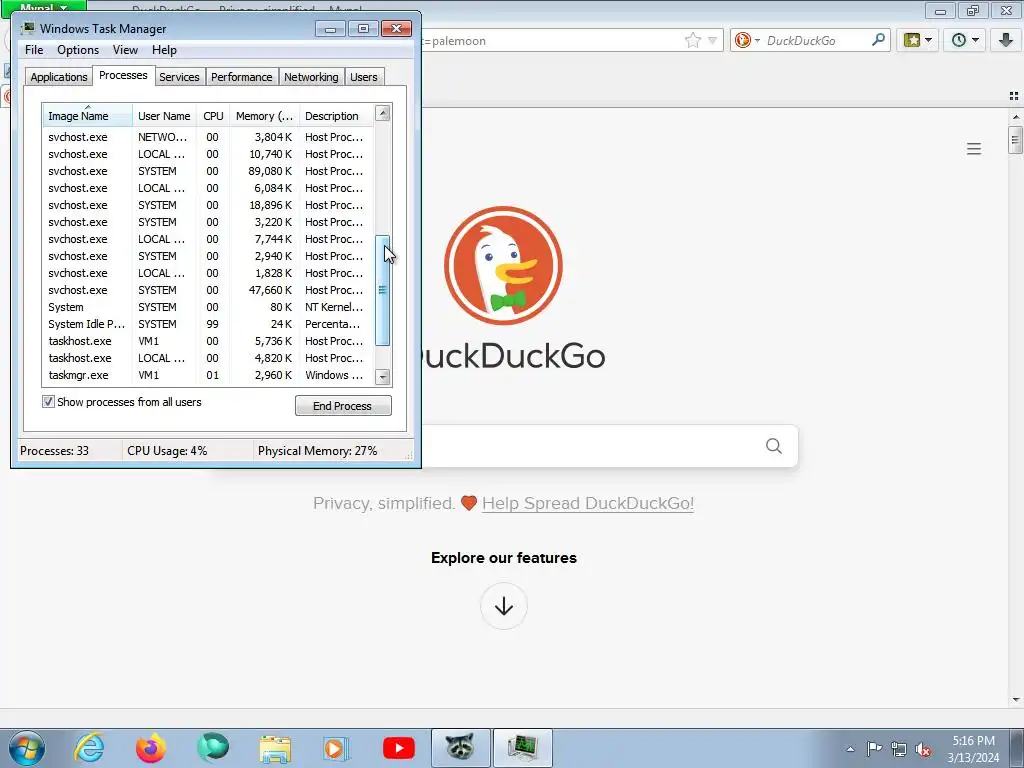Select the taskhost.exe row owned by VM1
Screen dimensions: 1024x768
209,341
